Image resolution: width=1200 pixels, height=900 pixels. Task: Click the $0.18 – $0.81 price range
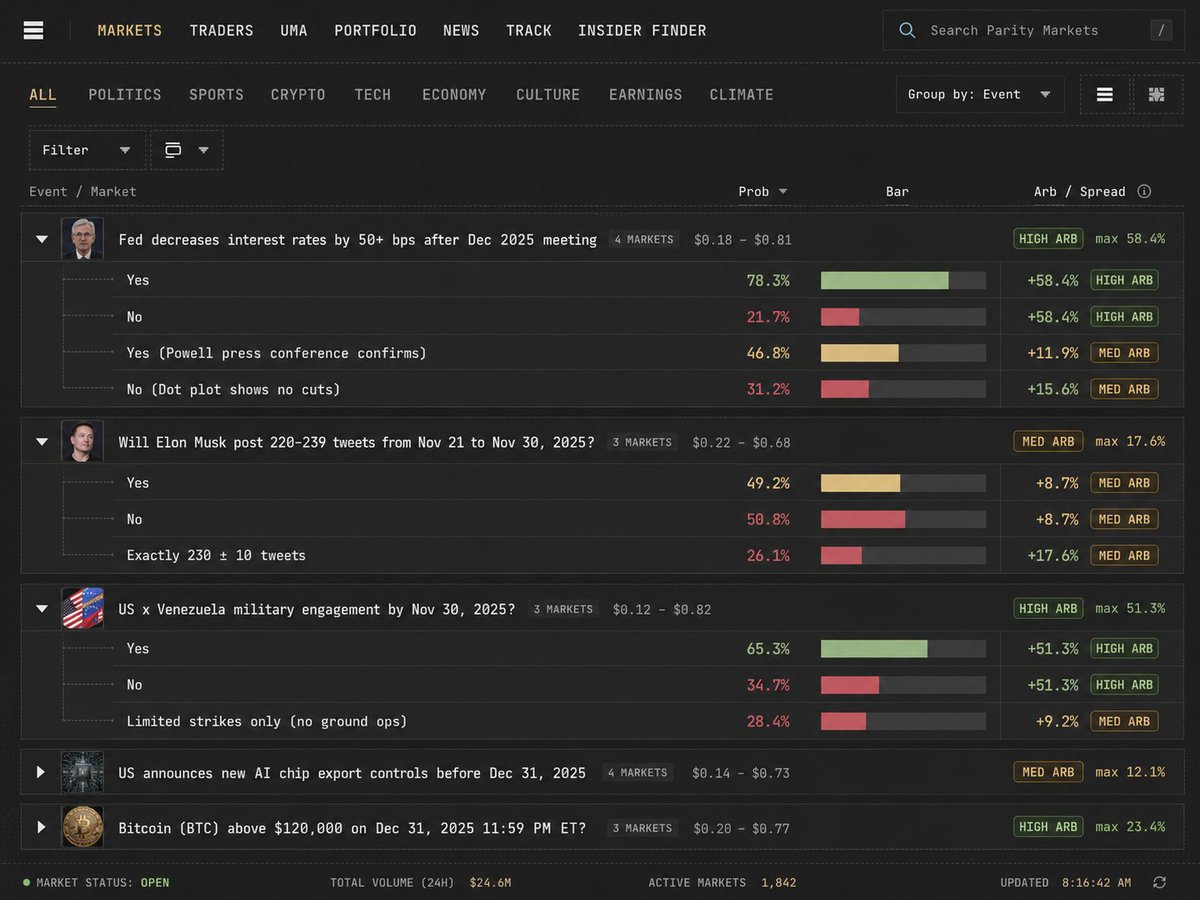tap(743, 239)
